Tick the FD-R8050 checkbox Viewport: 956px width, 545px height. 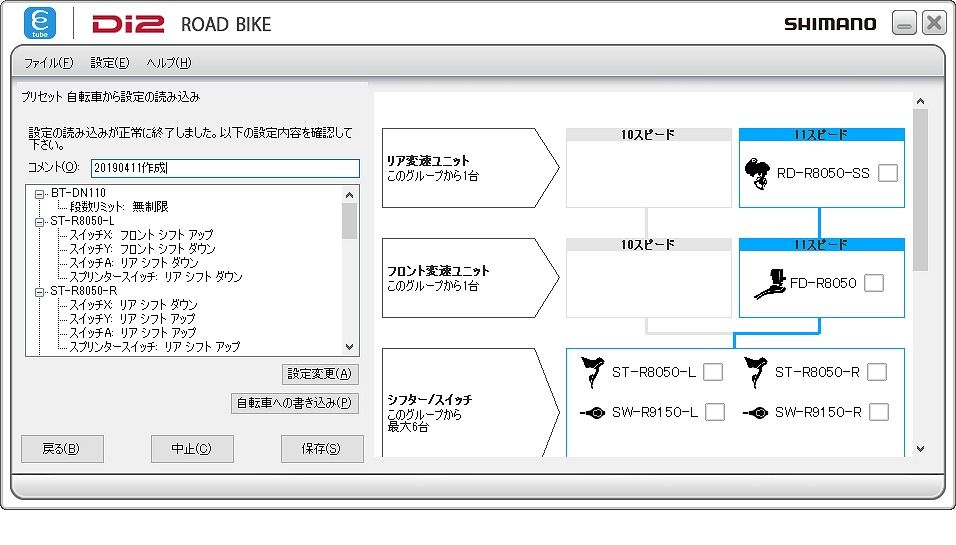click(874, 283)
